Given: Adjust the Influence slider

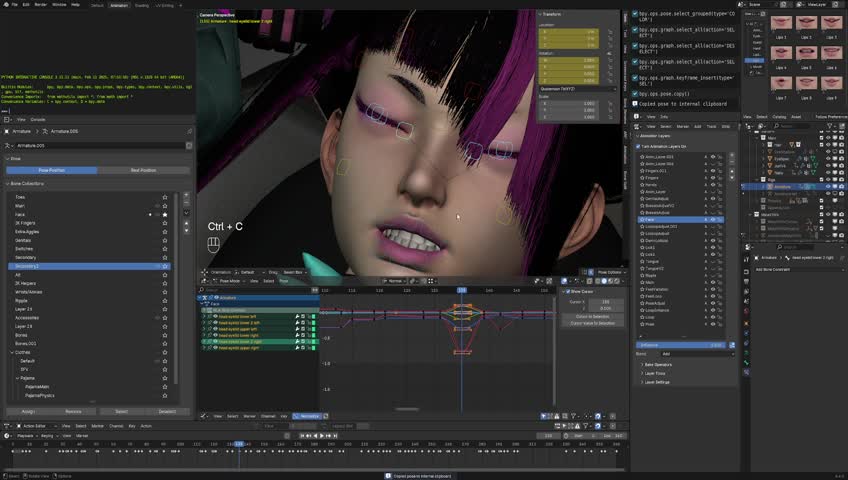Looking at the screenshot, I should [x=682, y=345].
